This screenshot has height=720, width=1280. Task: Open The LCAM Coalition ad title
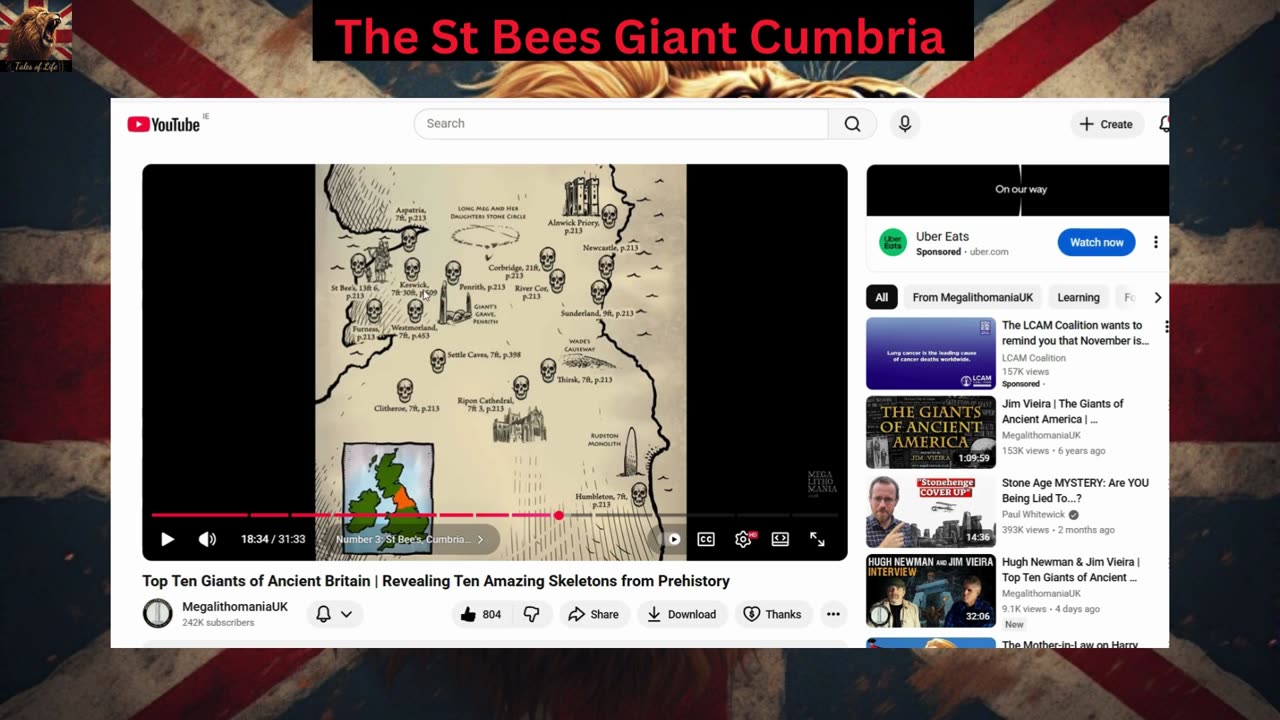click(x=1075, y=333)
